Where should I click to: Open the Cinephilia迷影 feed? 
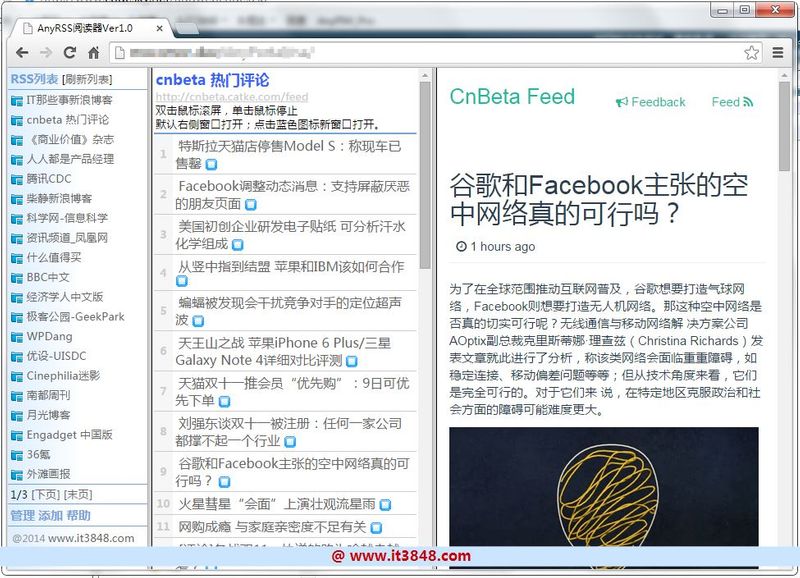click(x=63, y=376)
